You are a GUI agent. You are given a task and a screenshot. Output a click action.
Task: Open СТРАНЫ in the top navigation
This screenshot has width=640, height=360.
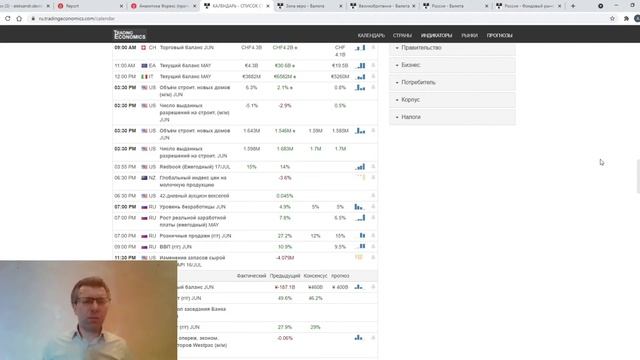[402, 36]
